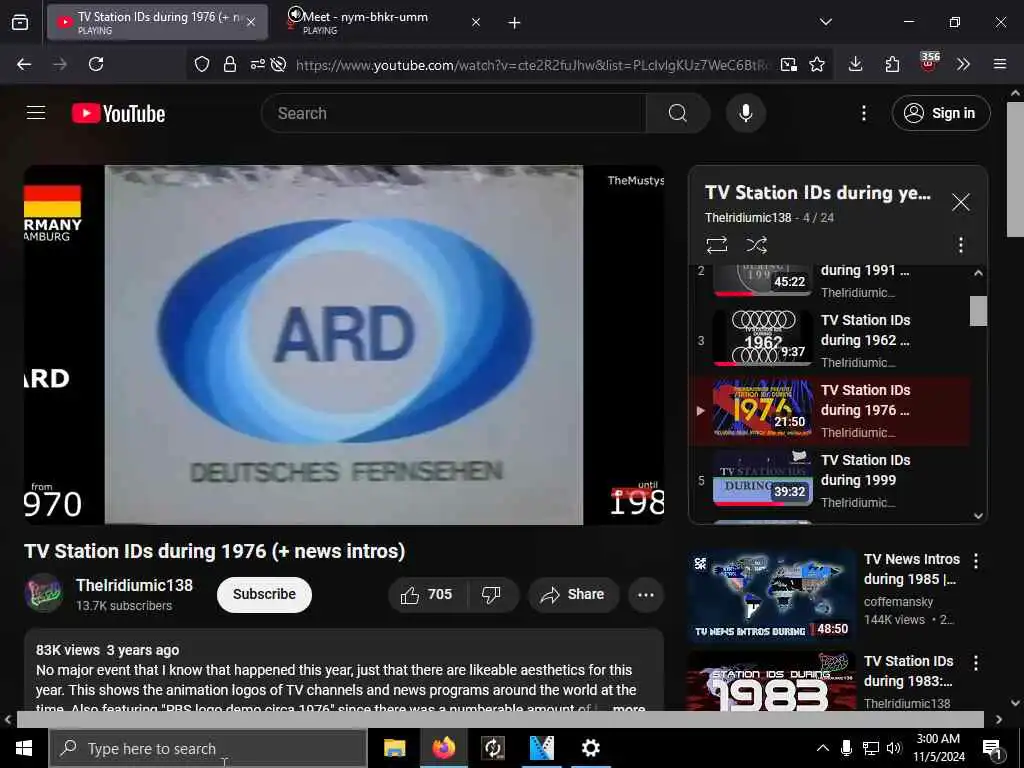This screenshot has width=1024, height=768.
Task: Open more actions ellipsis below video
Action: coord(646,594)
